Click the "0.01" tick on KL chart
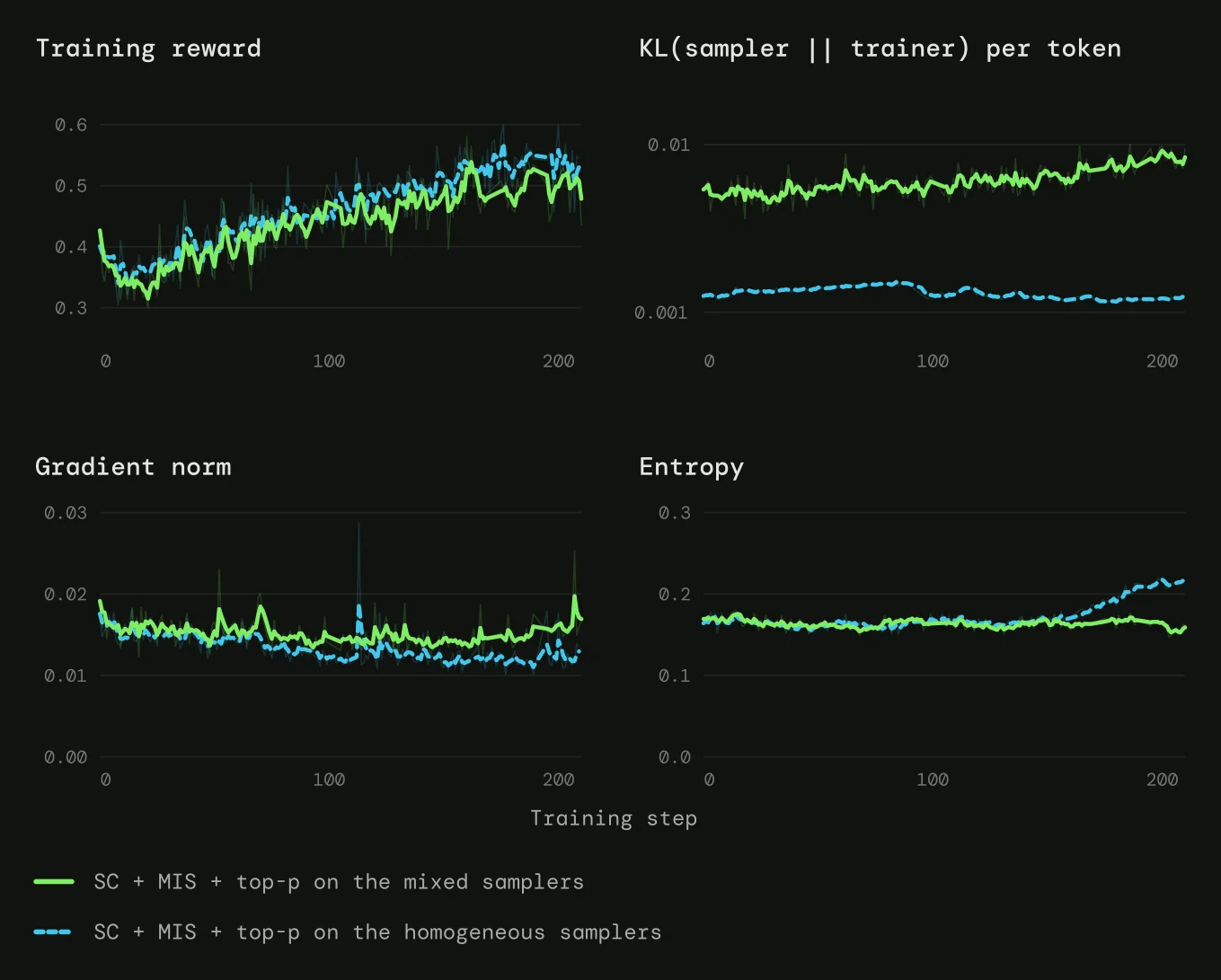 pyautogui.click(x=669, y=145)
